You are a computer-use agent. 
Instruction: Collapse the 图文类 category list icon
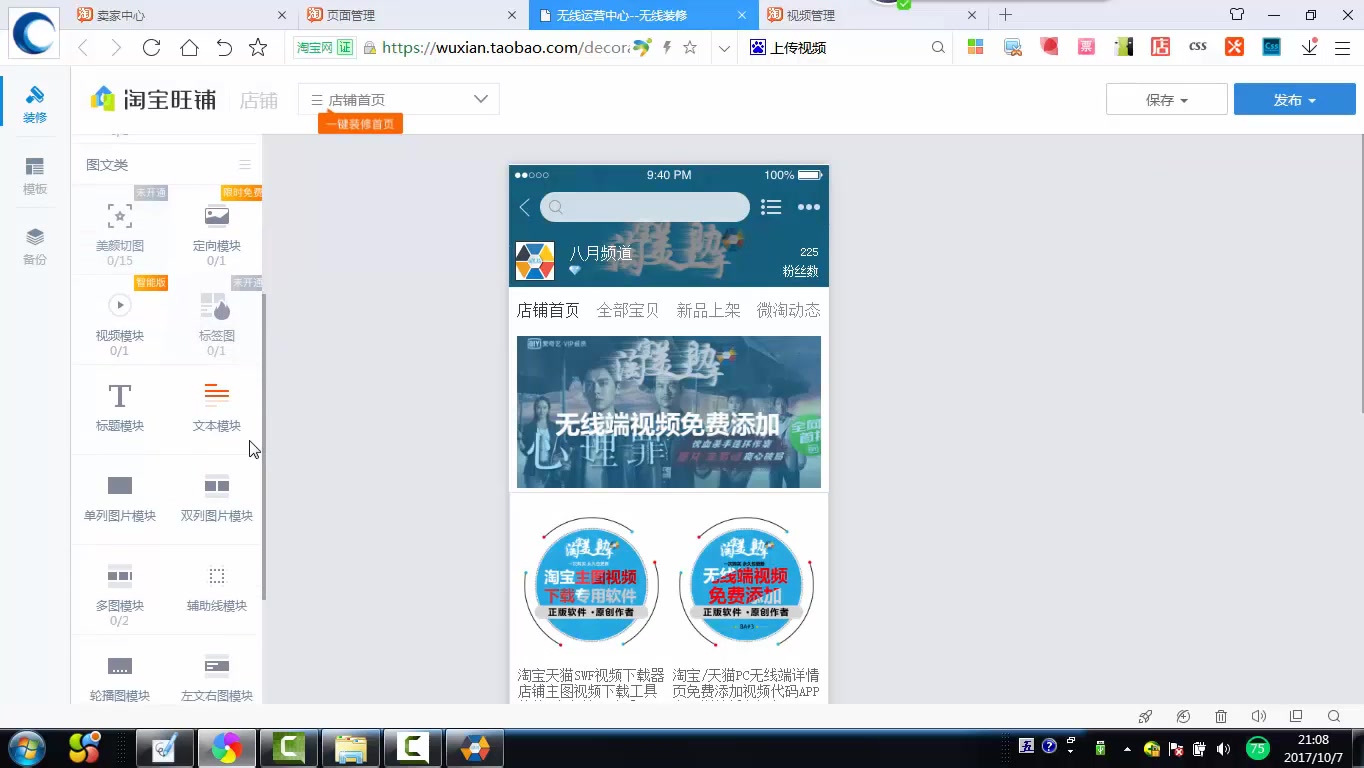245,165
